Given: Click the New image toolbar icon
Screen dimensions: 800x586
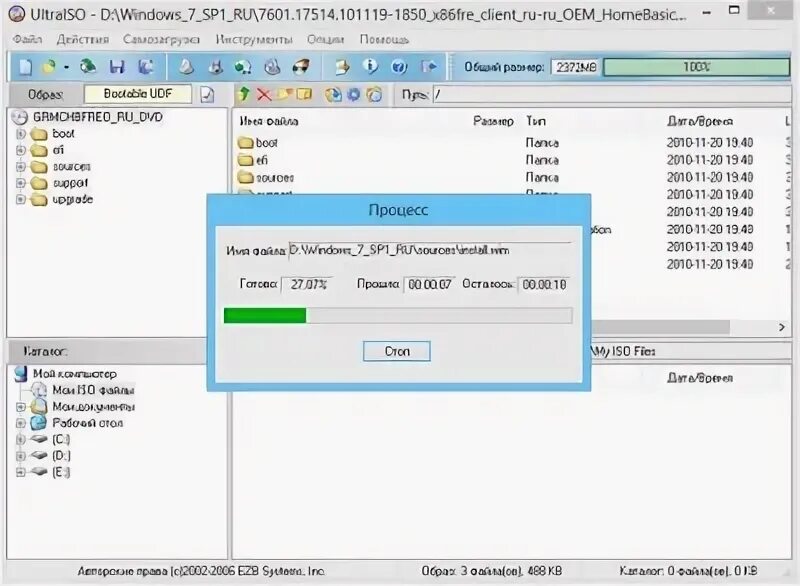Looking at the screenshot, I should tap(26, 67).
